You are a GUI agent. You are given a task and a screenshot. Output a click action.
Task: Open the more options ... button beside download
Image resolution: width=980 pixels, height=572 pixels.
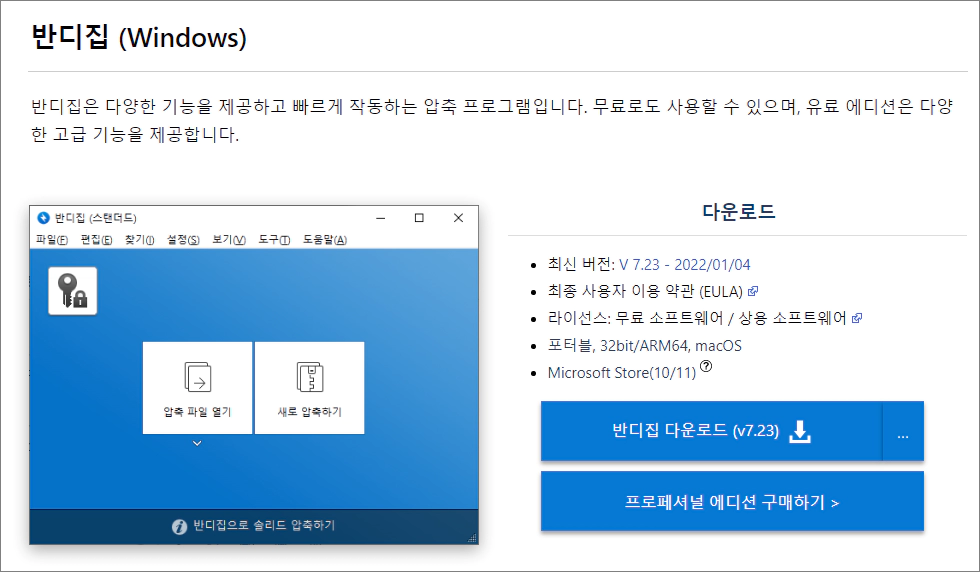[902, 431]
